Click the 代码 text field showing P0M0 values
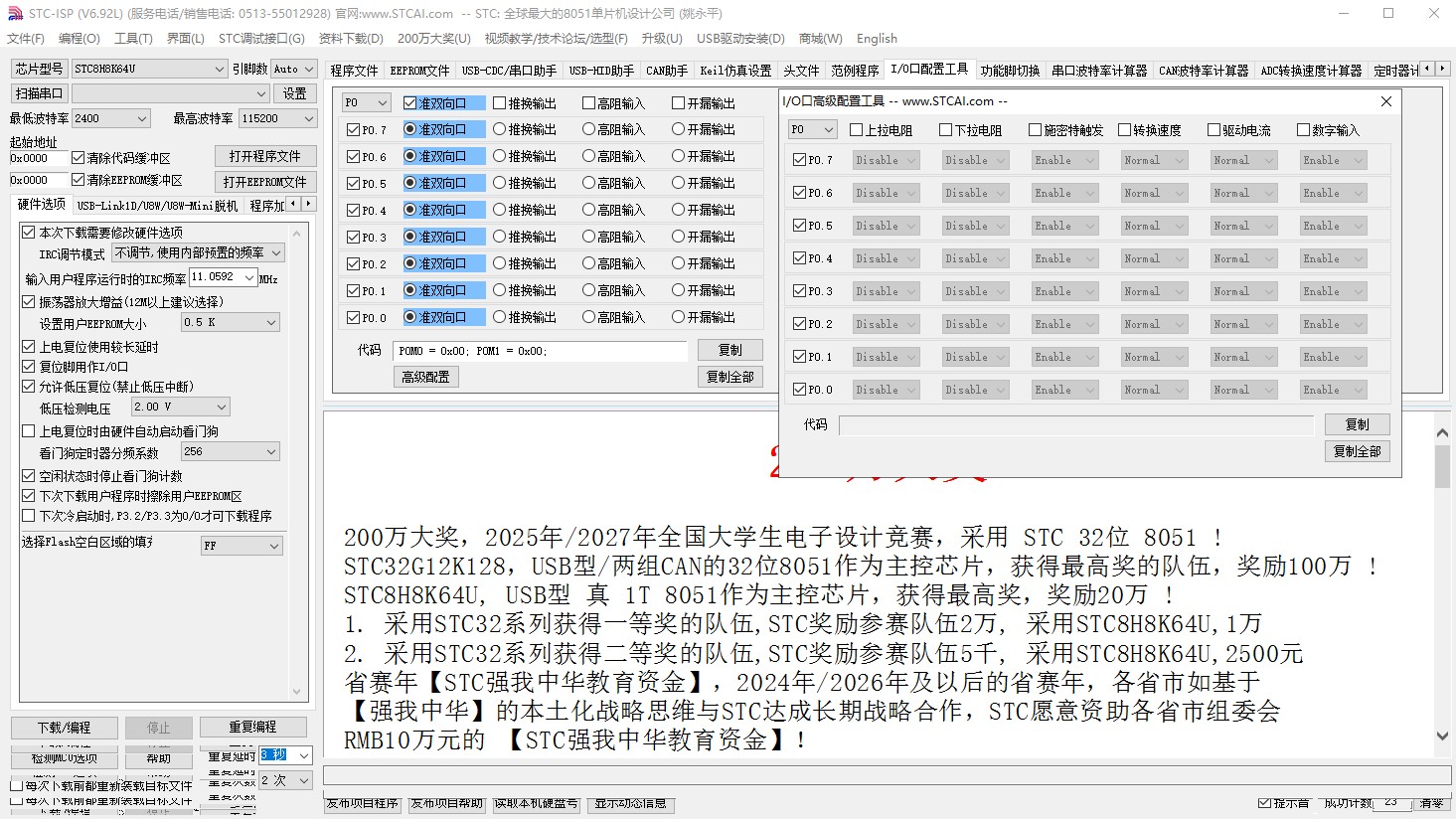Viewport: 1456px width, 819px height. coord(539,351)
